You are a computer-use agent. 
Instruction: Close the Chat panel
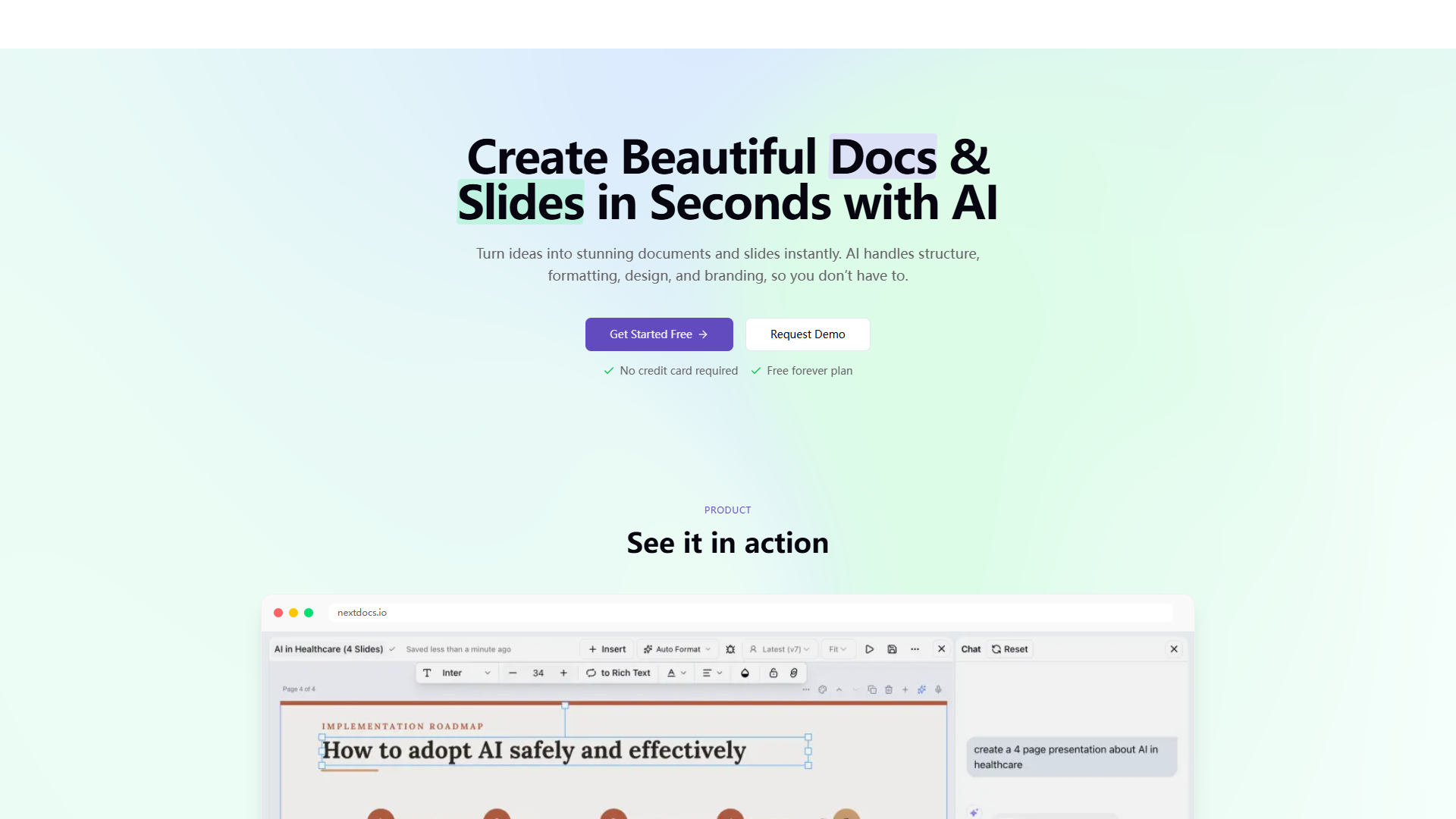1174,649
